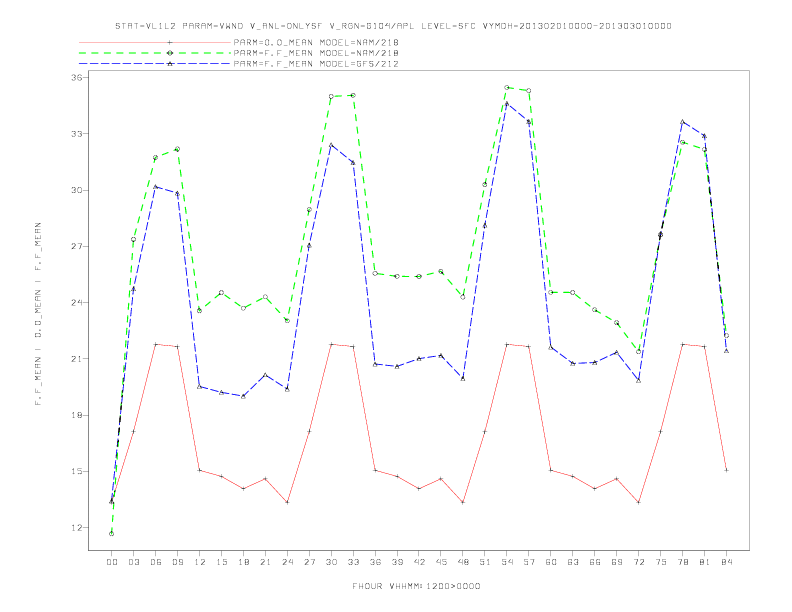Click x-axis tick label 84
The width and height of the screenshot is (792, 612).
point(727,562)
